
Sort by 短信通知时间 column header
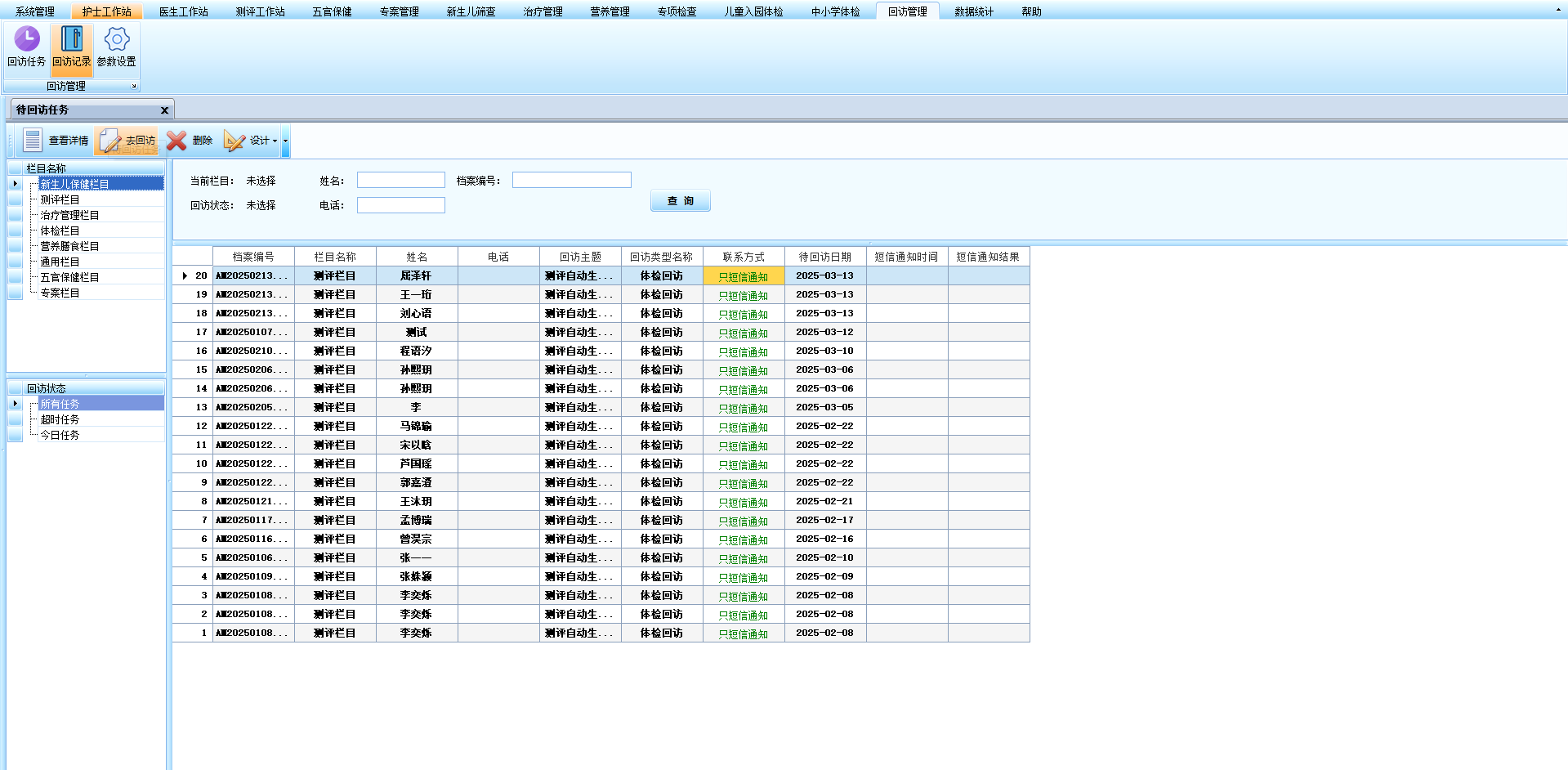point(907,257)
